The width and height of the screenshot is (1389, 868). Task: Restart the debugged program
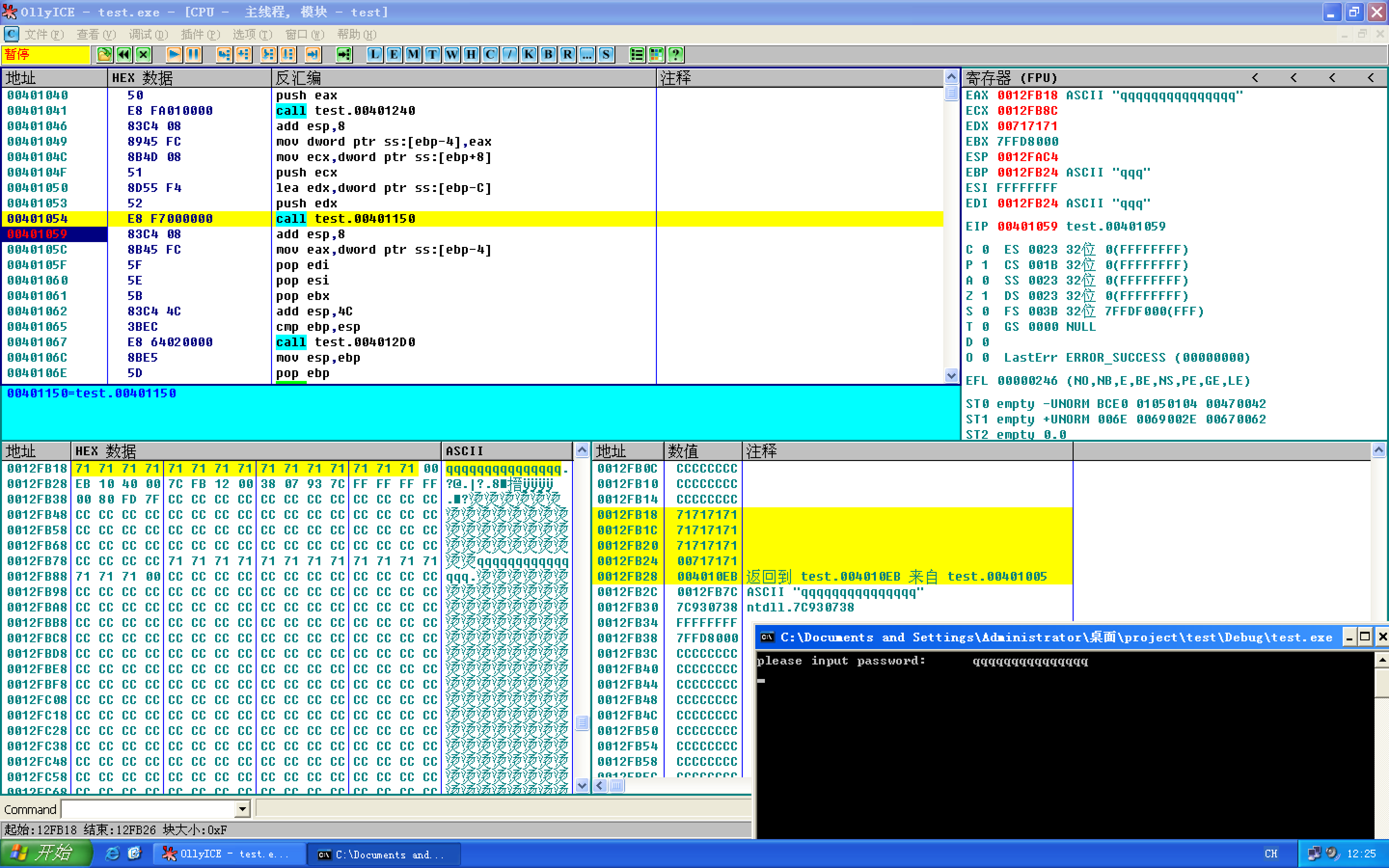click(124, 54)
